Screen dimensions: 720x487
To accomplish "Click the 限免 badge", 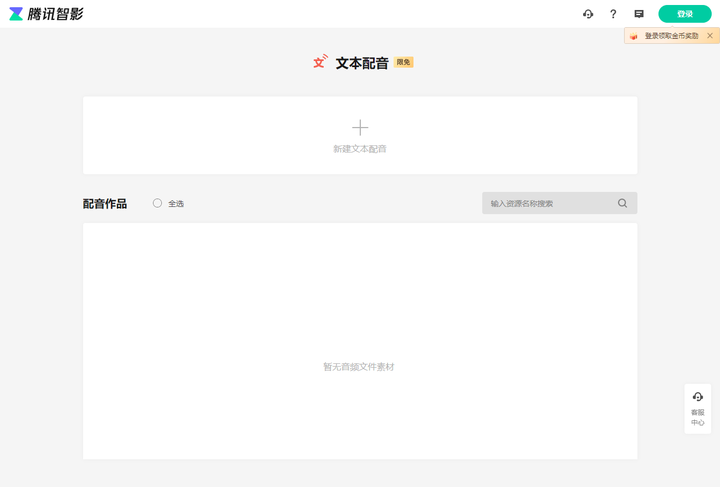I will (x=404, y=62).
